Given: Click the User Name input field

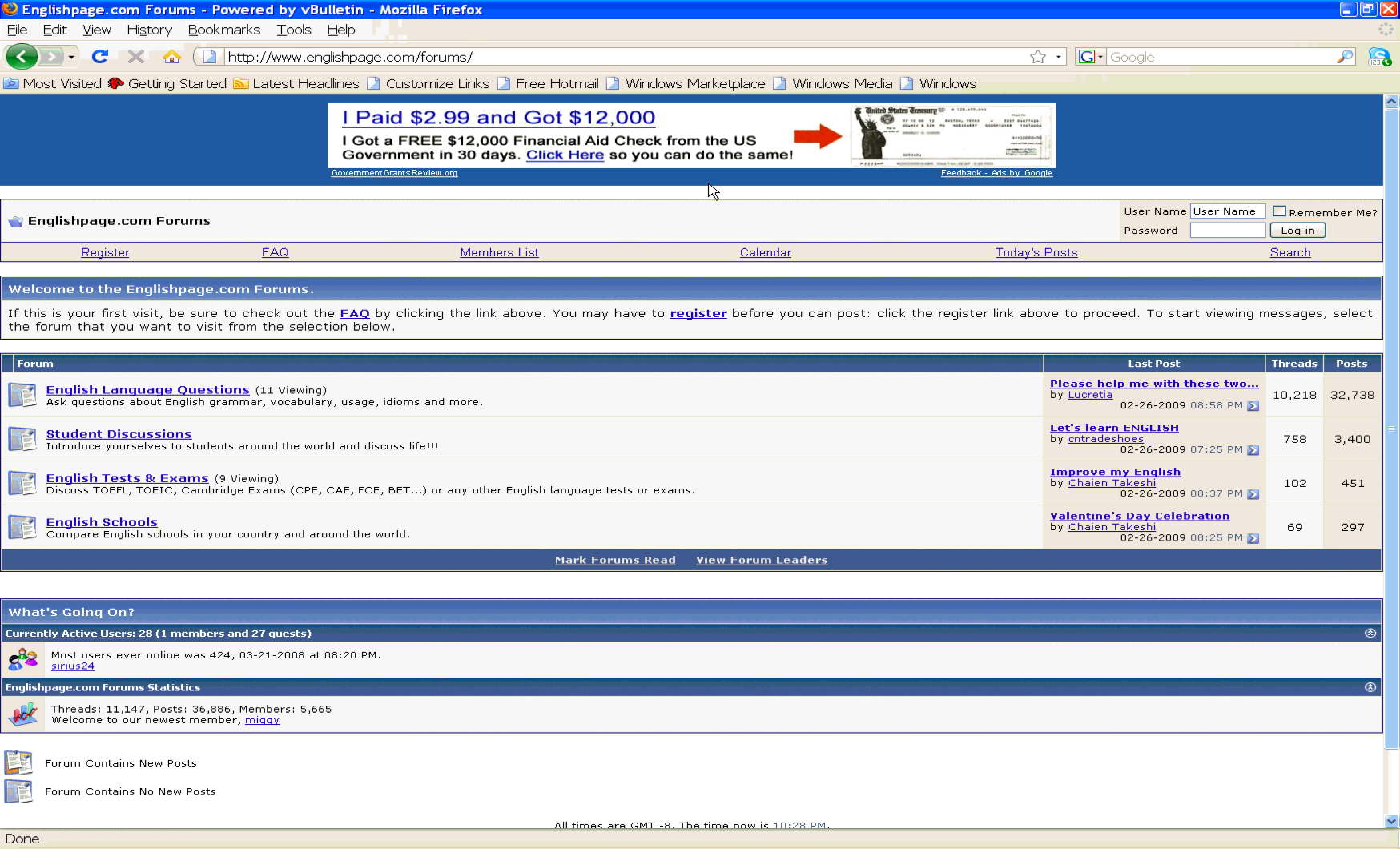Looking at the screenshot, I should click(x=1228, y=211).
